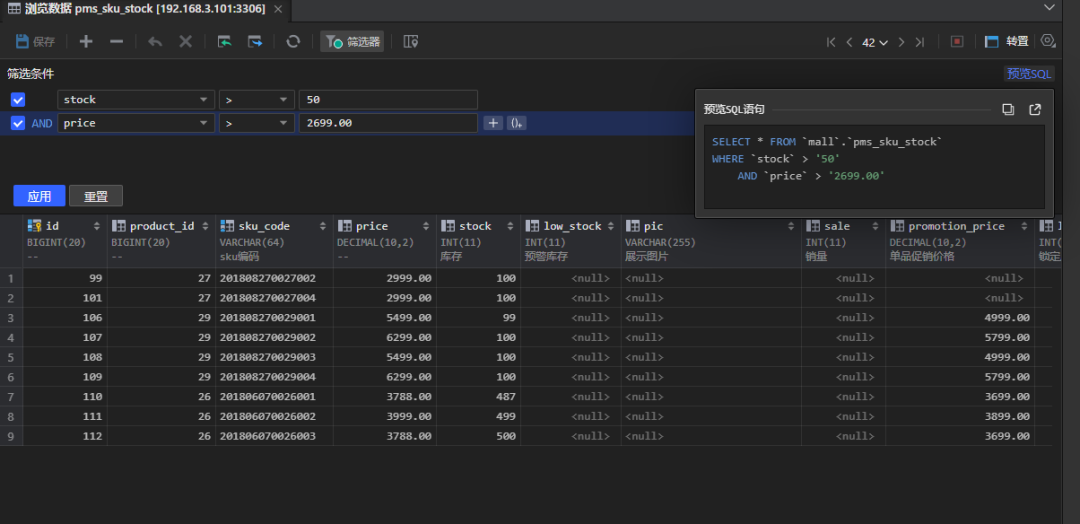Open the price row operator dropdown
The image size is (1080, 524).
point(284,123)
